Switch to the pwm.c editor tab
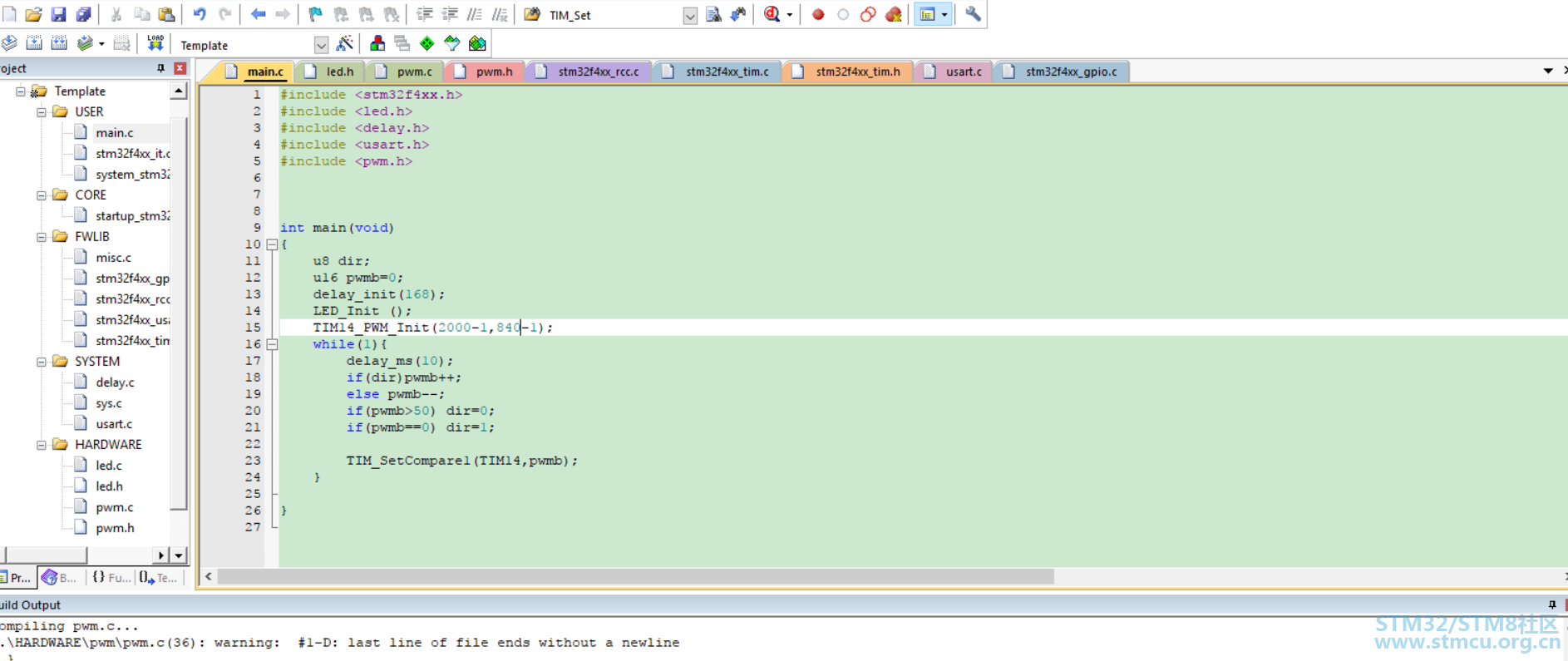This screenshot has width=1568, height=661. (405, 72)
